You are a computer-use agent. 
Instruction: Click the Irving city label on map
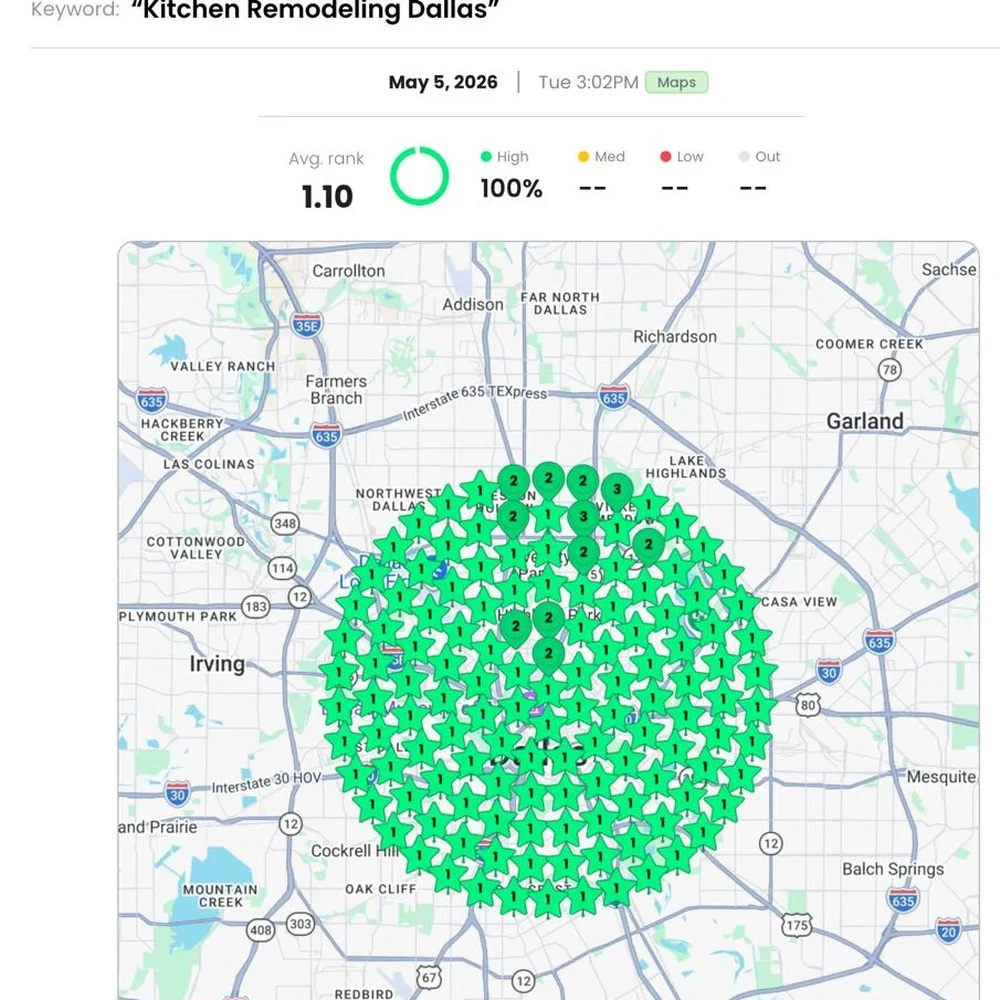tap(217, 664)
